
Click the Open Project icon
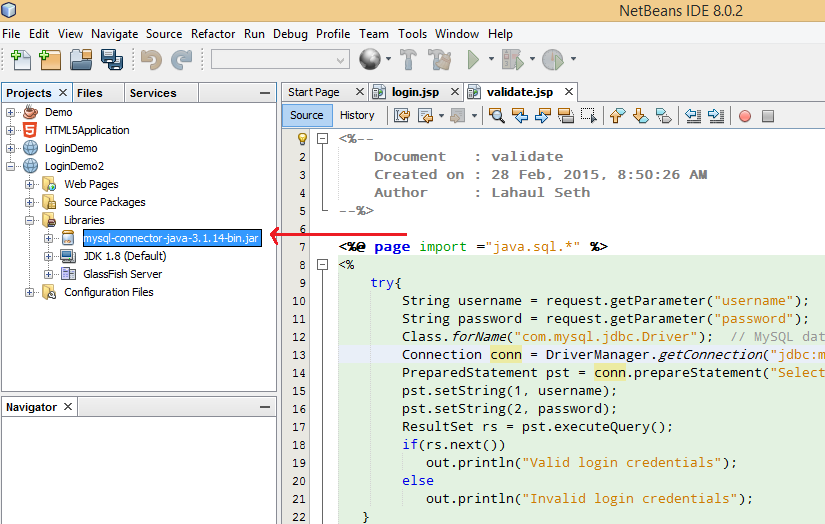(81, 60)
